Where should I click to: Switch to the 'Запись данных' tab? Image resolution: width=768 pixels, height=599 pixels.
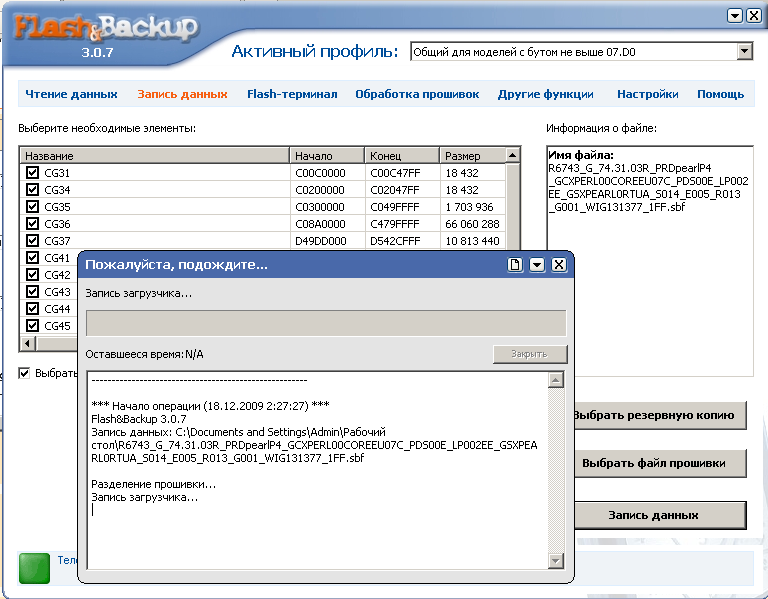tap(182, 94)
